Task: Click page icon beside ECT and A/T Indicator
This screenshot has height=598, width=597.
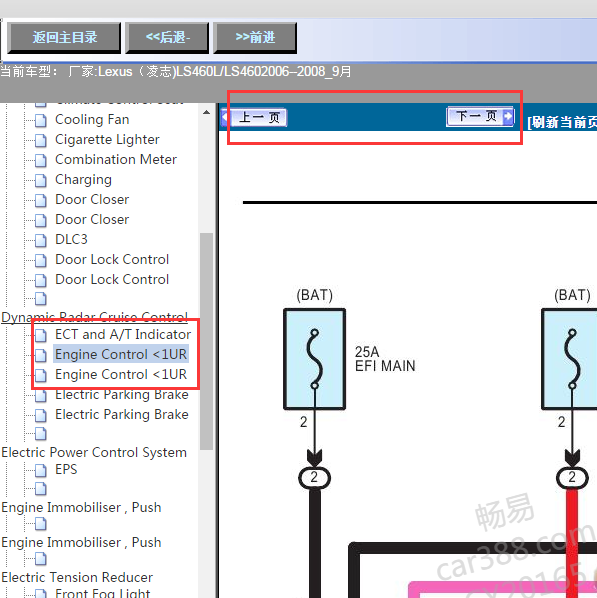Action: click(41, 335)
